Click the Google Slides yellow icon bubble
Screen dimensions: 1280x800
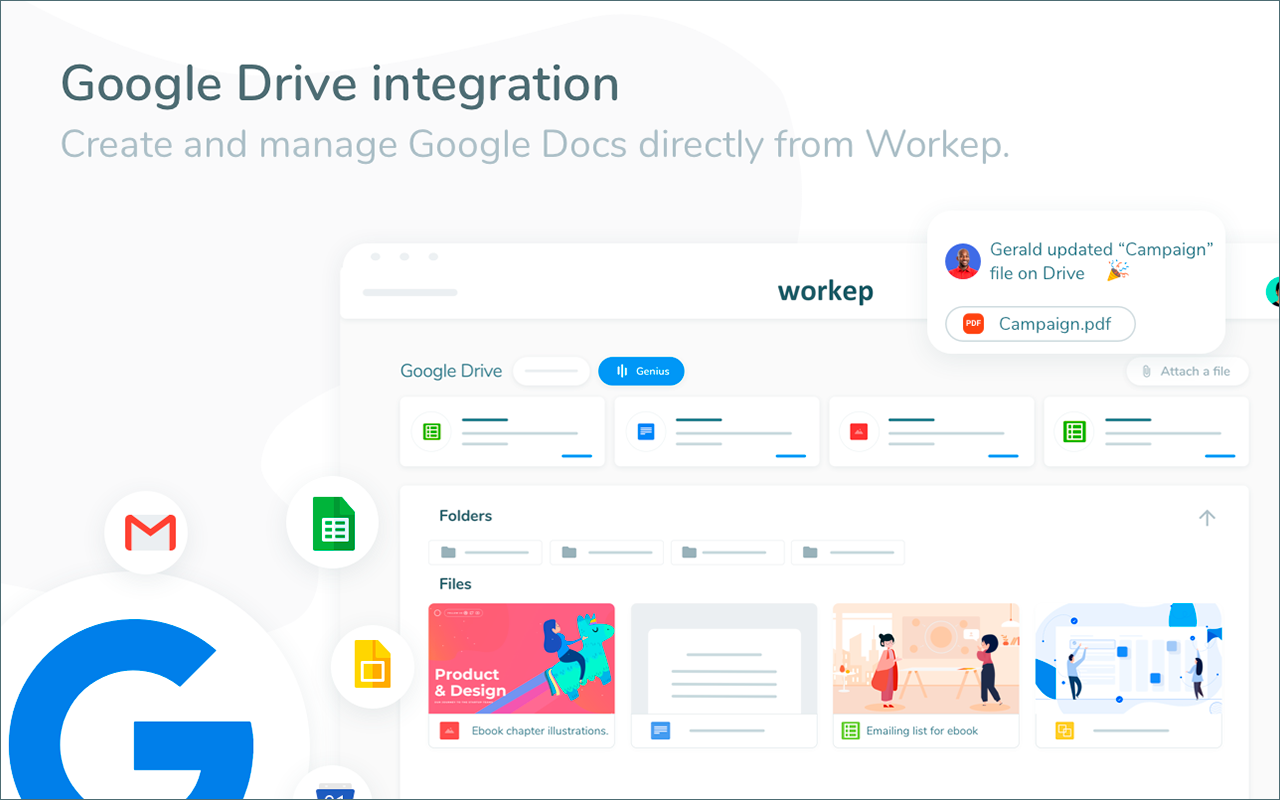(373, 667)
